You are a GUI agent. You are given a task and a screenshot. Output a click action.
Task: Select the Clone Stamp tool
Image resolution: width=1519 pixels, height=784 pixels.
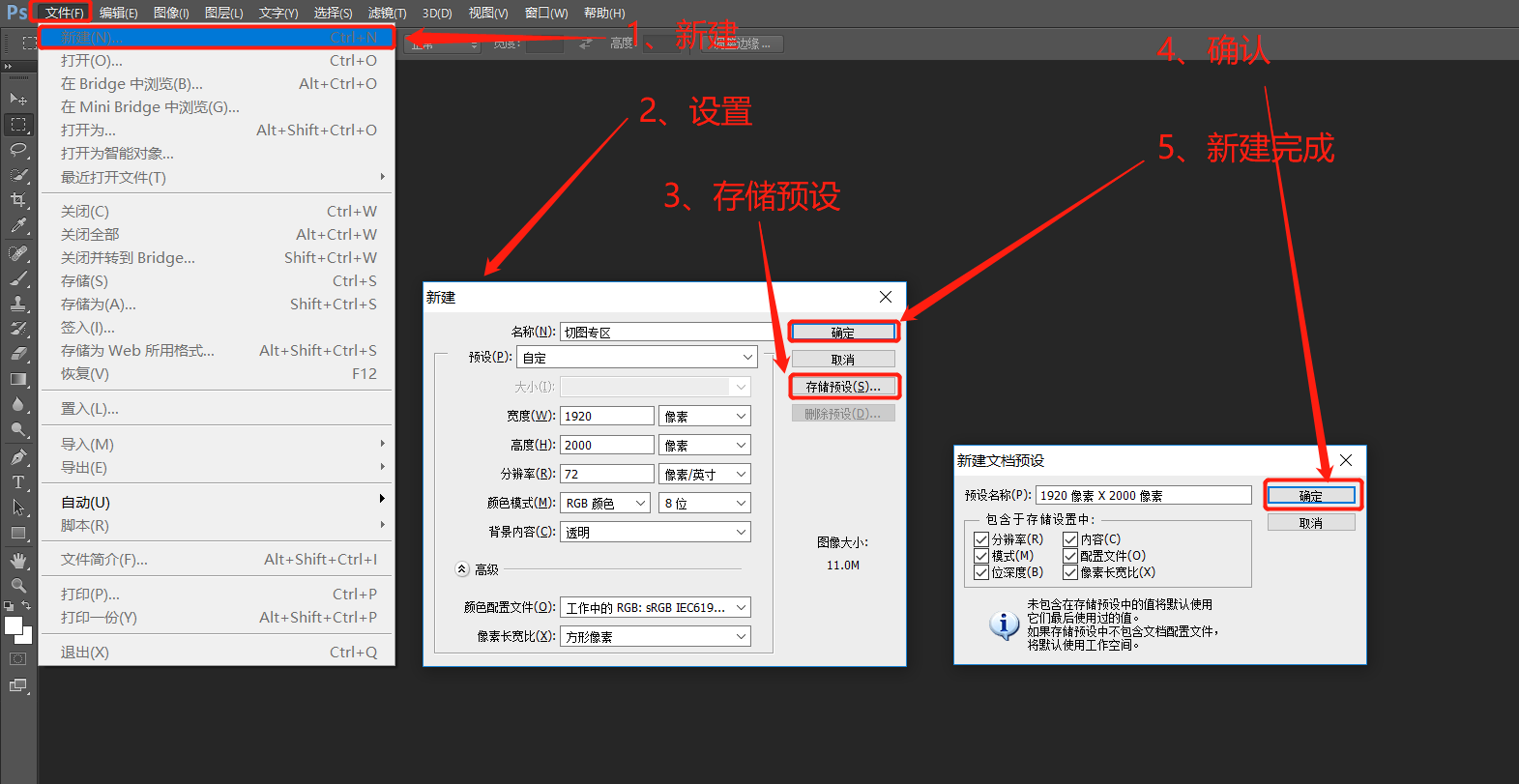(18, 304)
